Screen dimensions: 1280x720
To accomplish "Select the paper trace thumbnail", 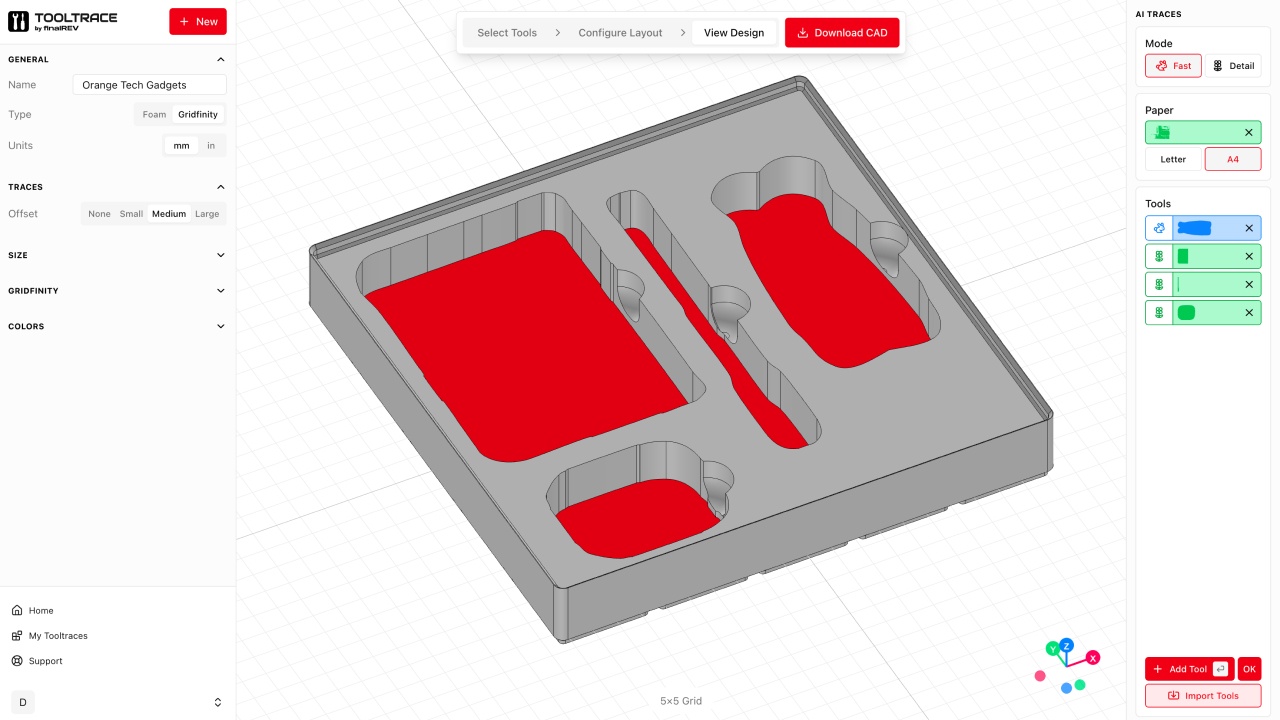I will tap(1161, 132).
